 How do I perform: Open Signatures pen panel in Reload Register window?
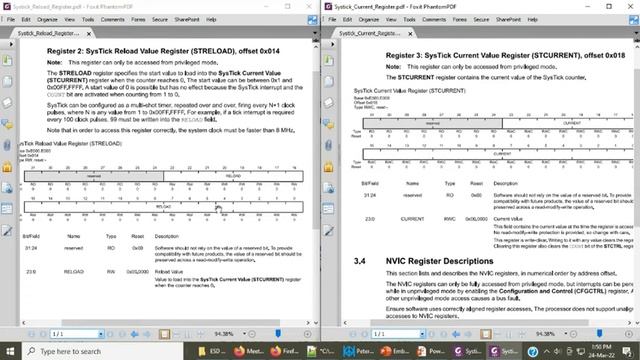(x=7, y=230)
